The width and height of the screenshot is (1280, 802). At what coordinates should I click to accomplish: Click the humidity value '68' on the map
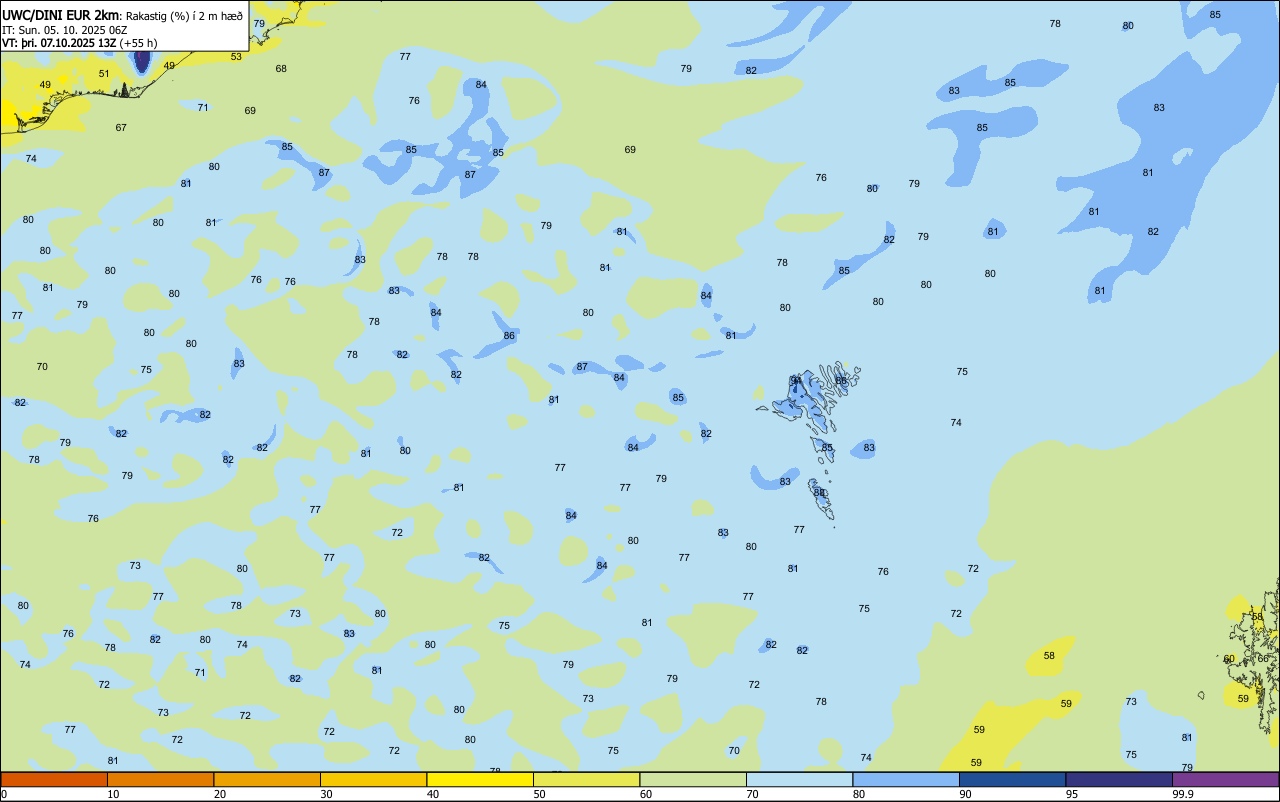pos(281,68)
